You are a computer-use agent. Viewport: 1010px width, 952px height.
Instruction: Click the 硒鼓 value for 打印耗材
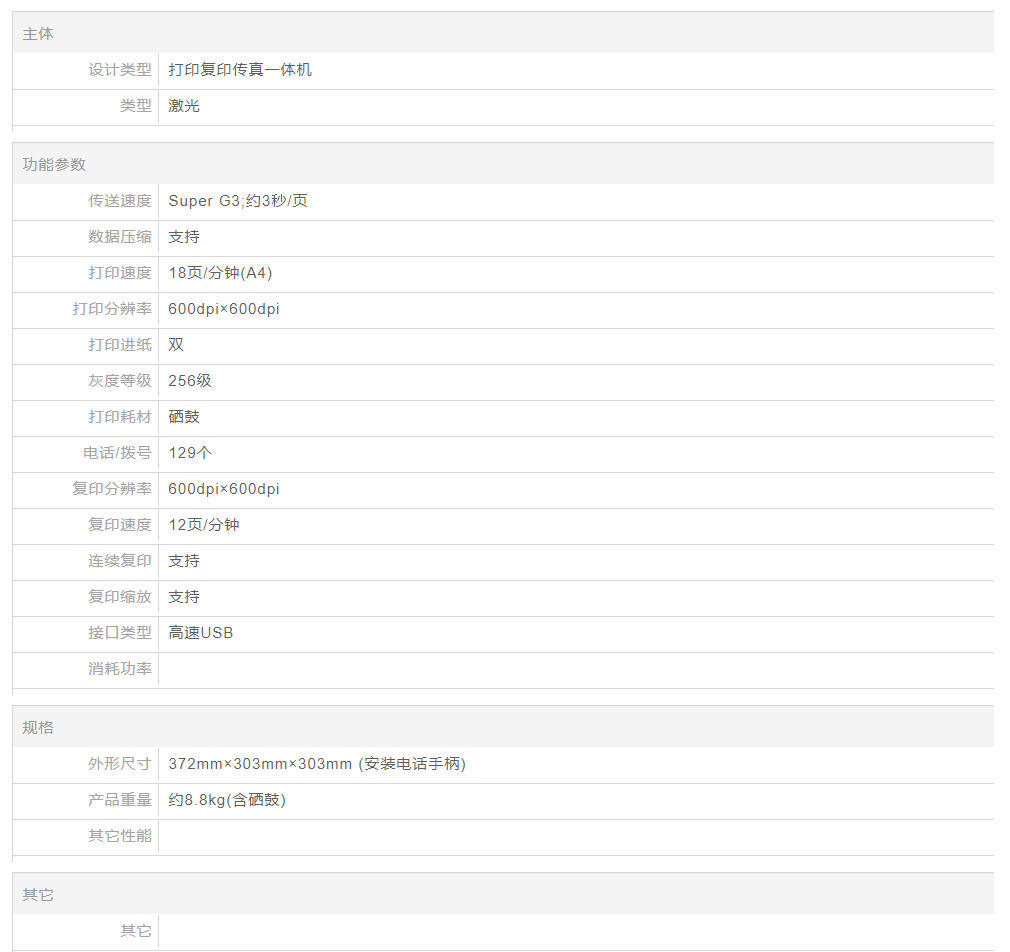point(184,417)
